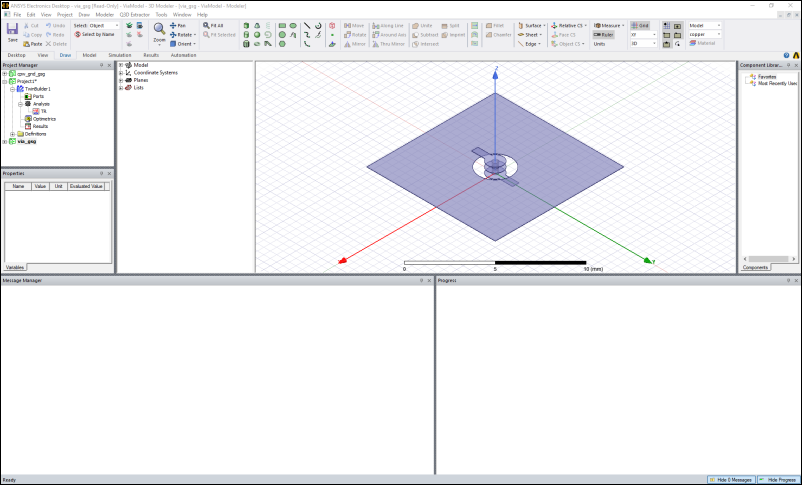
Task: Open the 3D movement mode combo box
Action: (x=643, y=44)
